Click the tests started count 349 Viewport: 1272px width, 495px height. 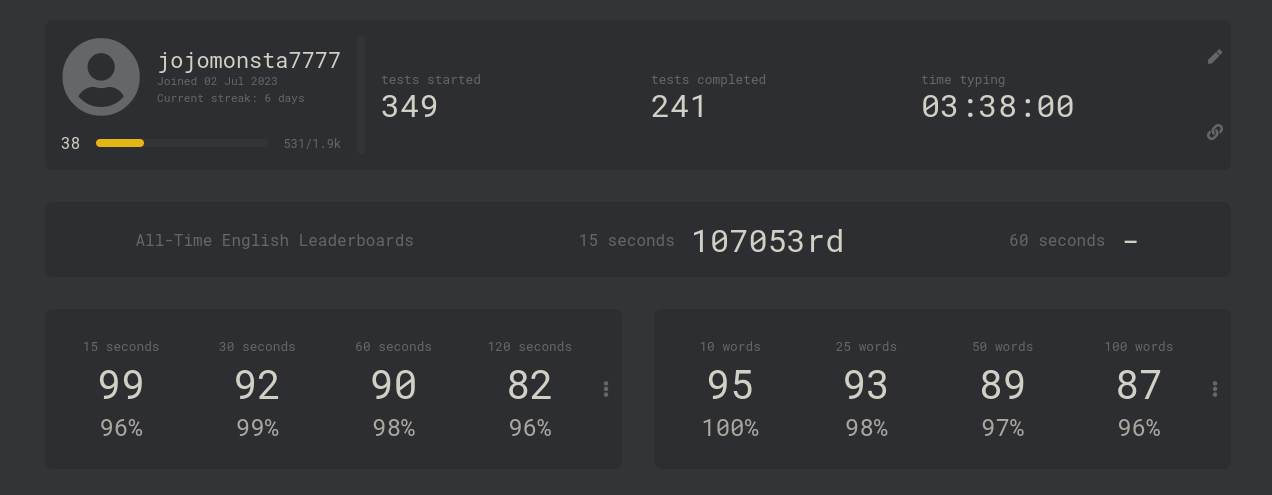[x=409, y=106]
